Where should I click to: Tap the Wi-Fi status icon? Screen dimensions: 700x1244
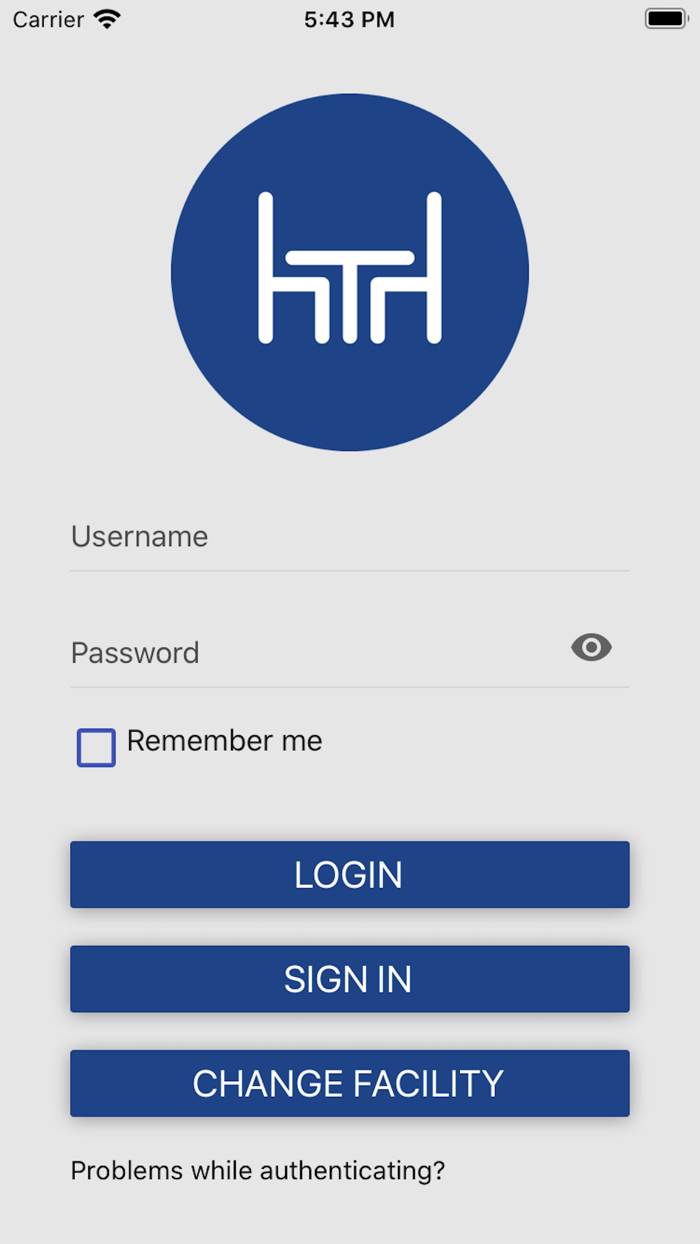[106, 19]
